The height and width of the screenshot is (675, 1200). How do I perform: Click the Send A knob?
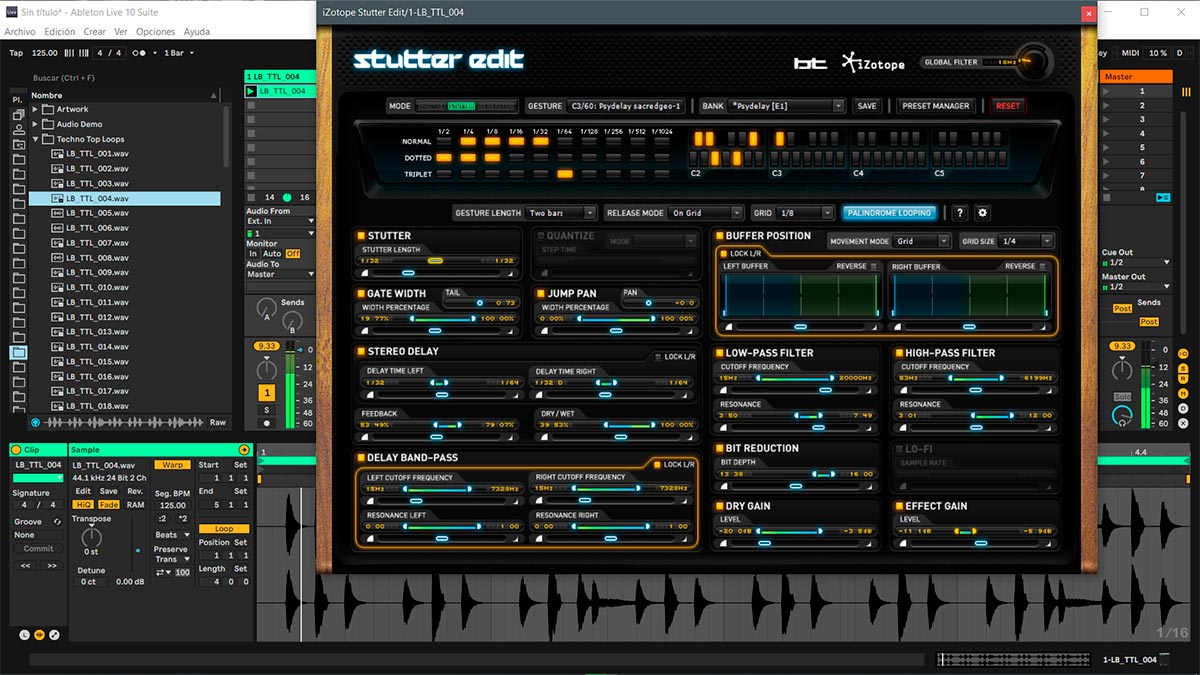[265, 309]
